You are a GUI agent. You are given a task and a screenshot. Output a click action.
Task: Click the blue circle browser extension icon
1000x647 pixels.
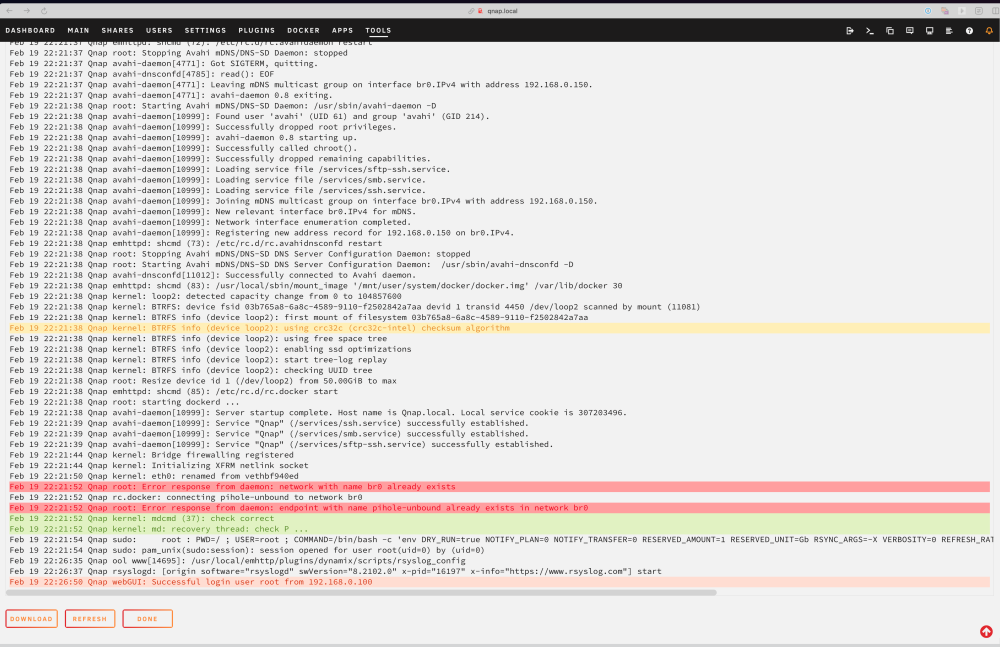point(928,11)
